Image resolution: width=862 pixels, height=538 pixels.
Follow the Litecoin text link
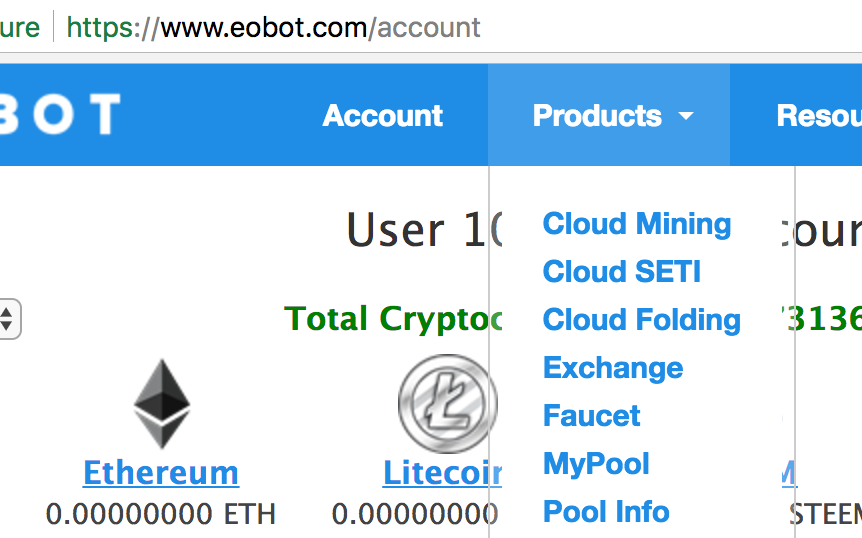coord(442,472)
